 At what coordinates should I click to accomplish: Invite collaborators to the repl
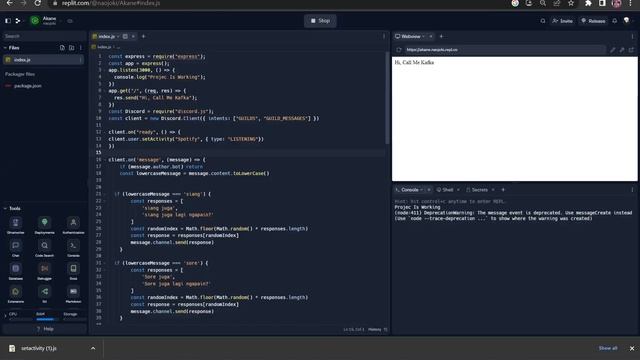click(562, 21)
